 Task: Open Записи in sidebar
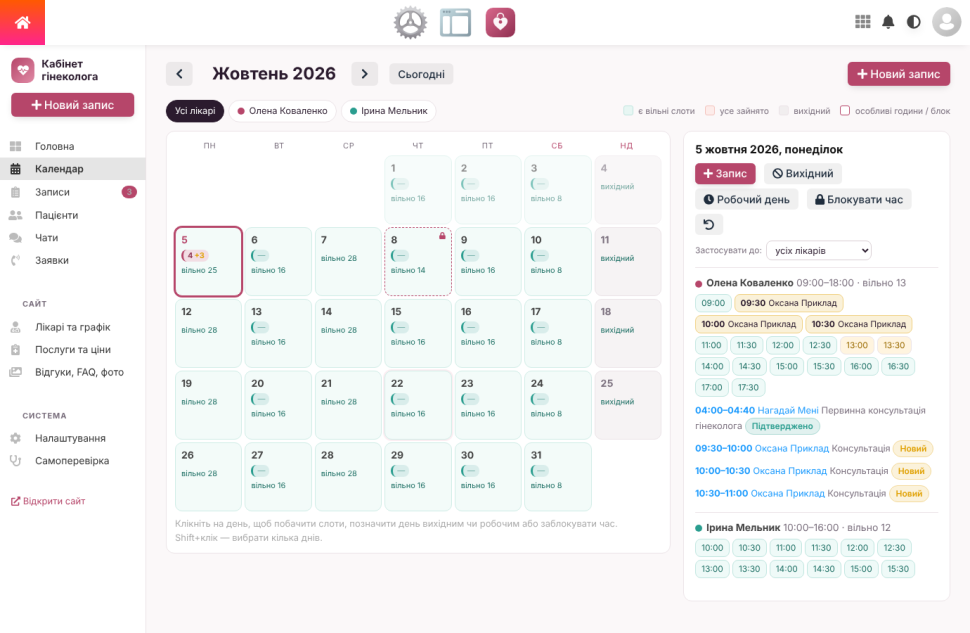tap(73, 192)
